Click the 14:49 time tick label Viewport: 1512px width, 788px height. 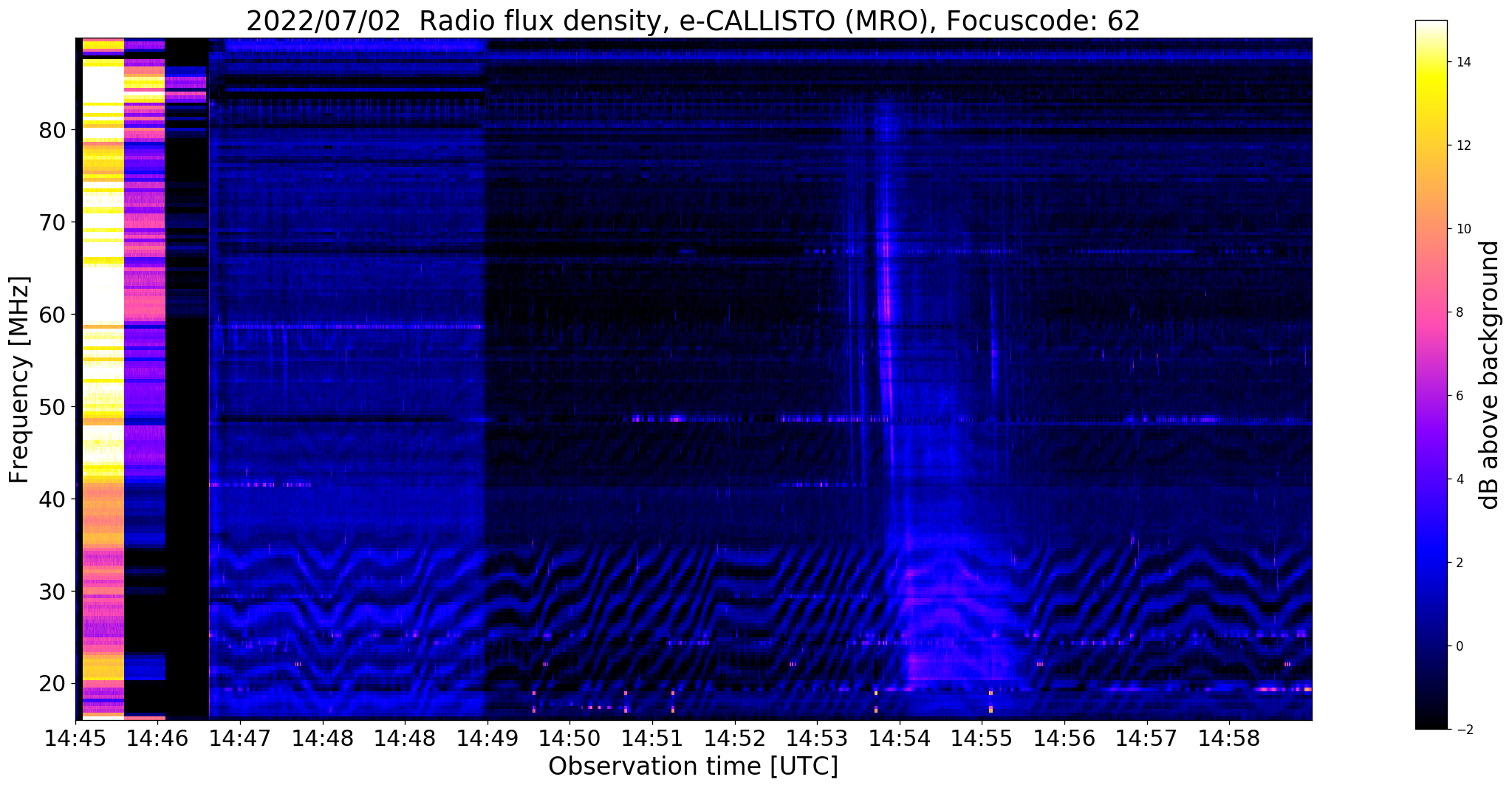(x=488, y=739)
